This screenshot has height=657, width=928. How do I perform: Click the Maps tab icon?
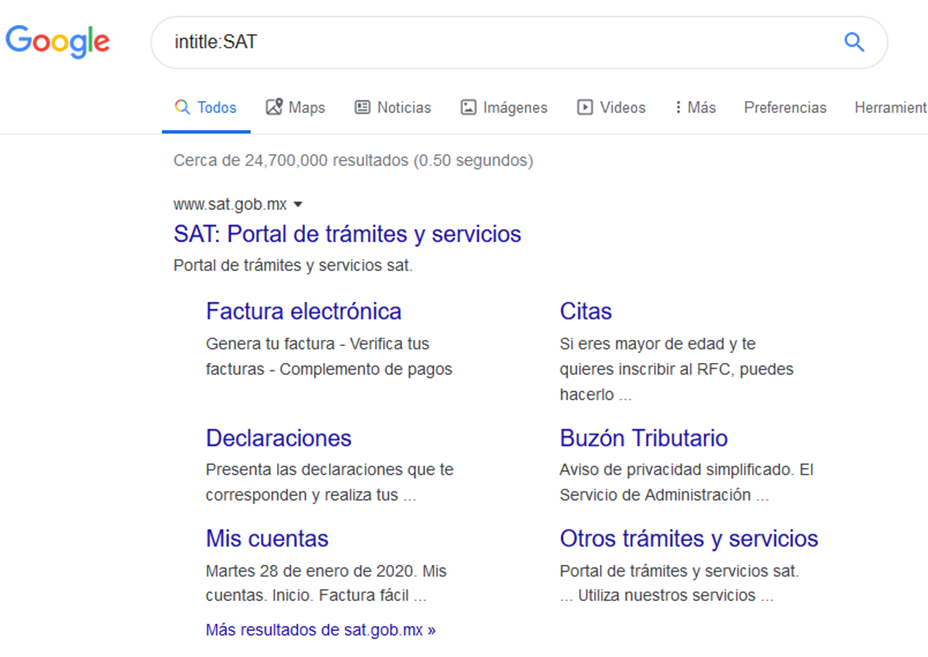pos(273,107)
